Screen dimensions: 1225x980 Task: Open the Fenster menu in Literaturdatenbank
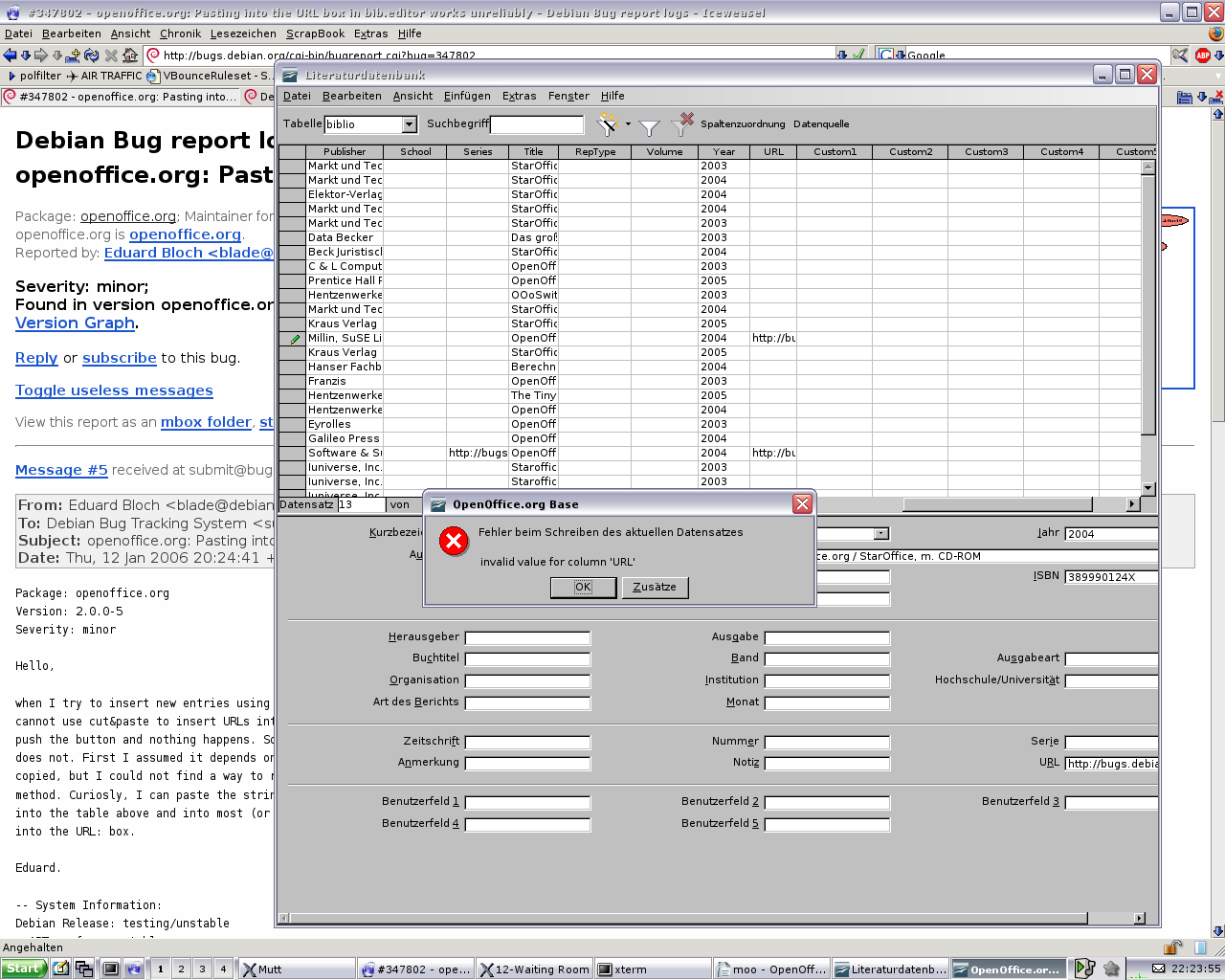coord(568,96)
